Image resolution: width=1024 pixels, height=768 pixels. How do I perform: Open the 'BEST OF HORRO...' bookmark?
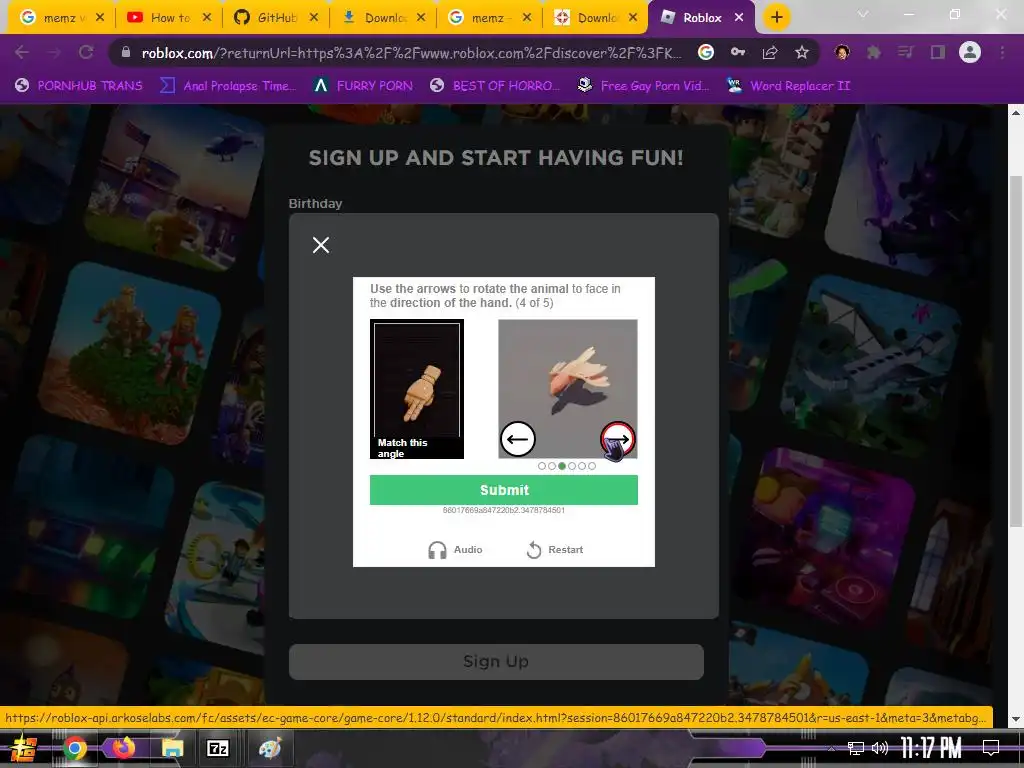click(495, 86)
